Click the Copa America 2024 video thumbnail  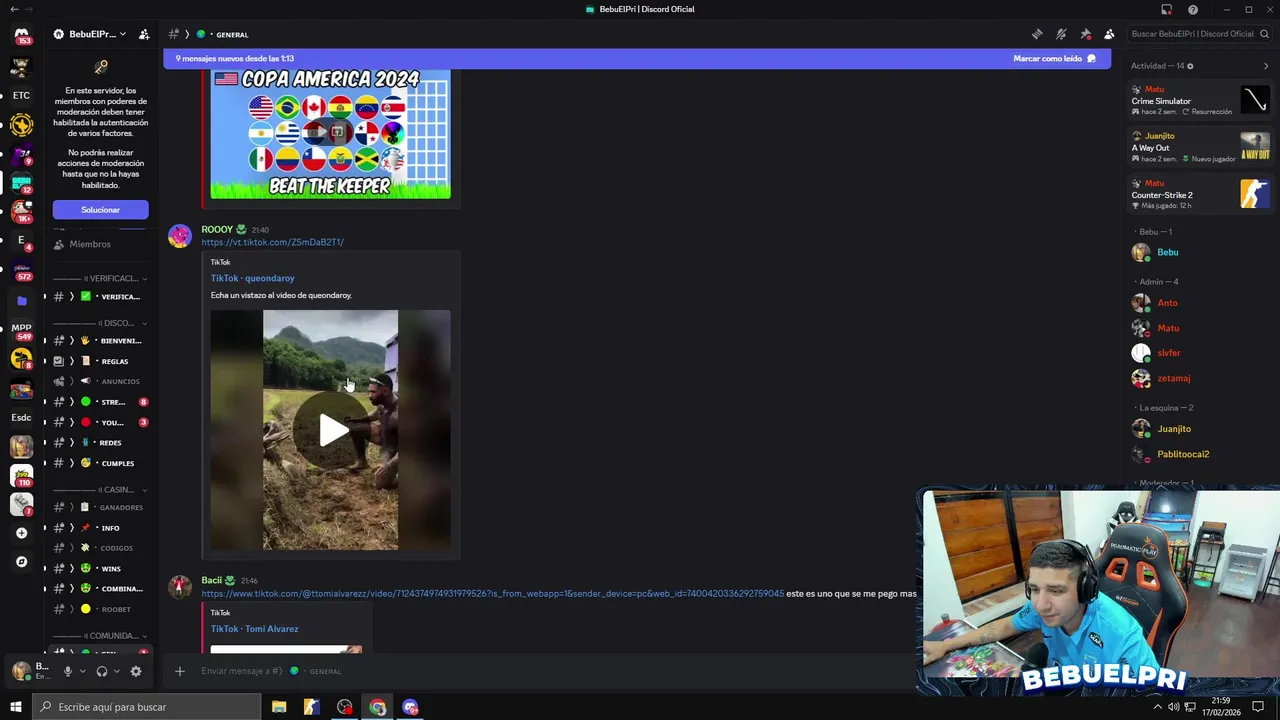click(x=331, y=134)
